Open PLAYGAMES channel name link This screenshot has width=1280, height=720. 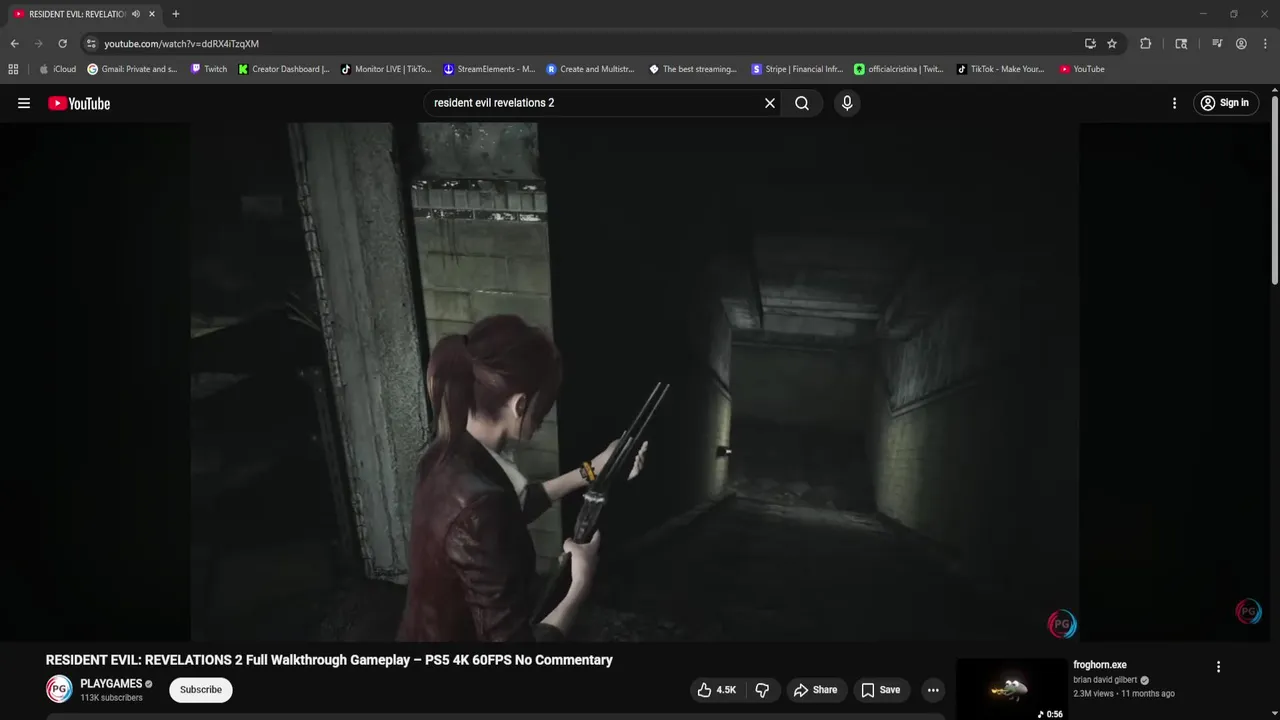click(x=111, y=684)
